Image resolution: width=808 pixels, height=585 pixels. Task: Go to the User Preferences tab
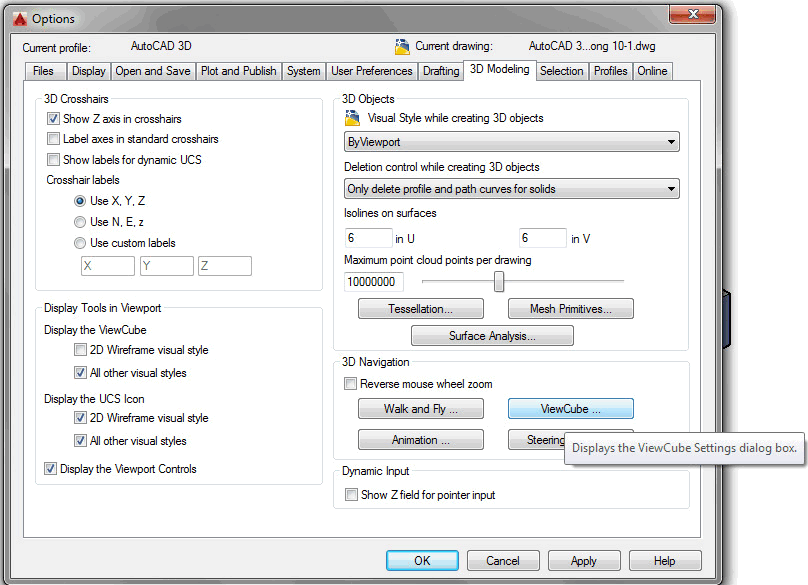371,71
